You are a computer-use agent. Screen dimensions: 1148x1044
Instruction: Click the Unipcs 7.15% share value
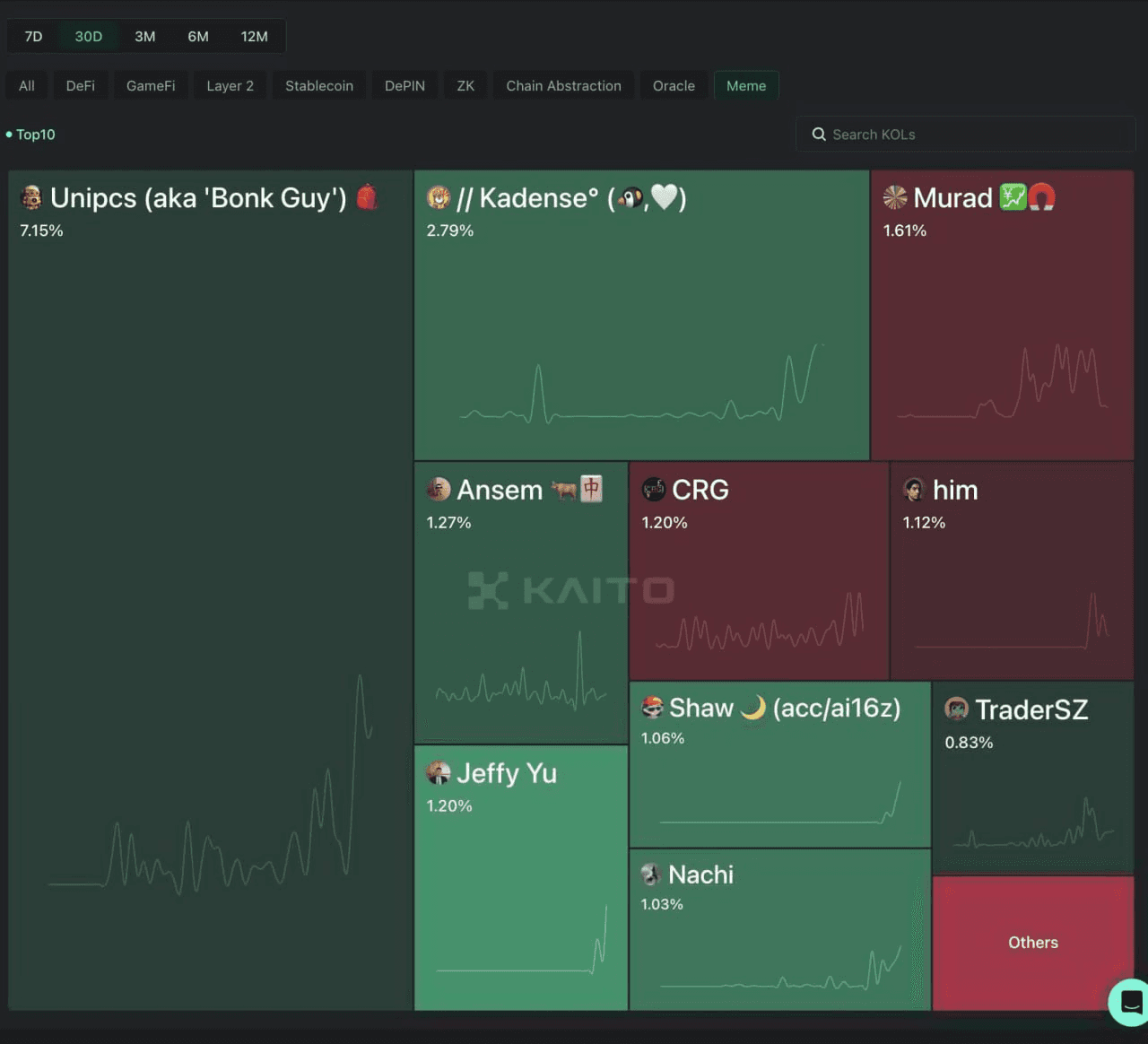(41, 231)
